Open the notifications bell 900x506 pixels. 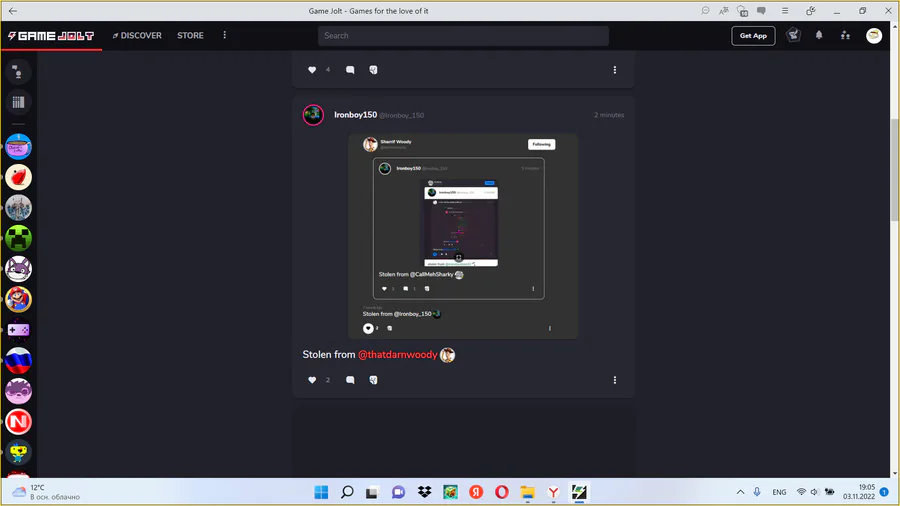[819, 35]
